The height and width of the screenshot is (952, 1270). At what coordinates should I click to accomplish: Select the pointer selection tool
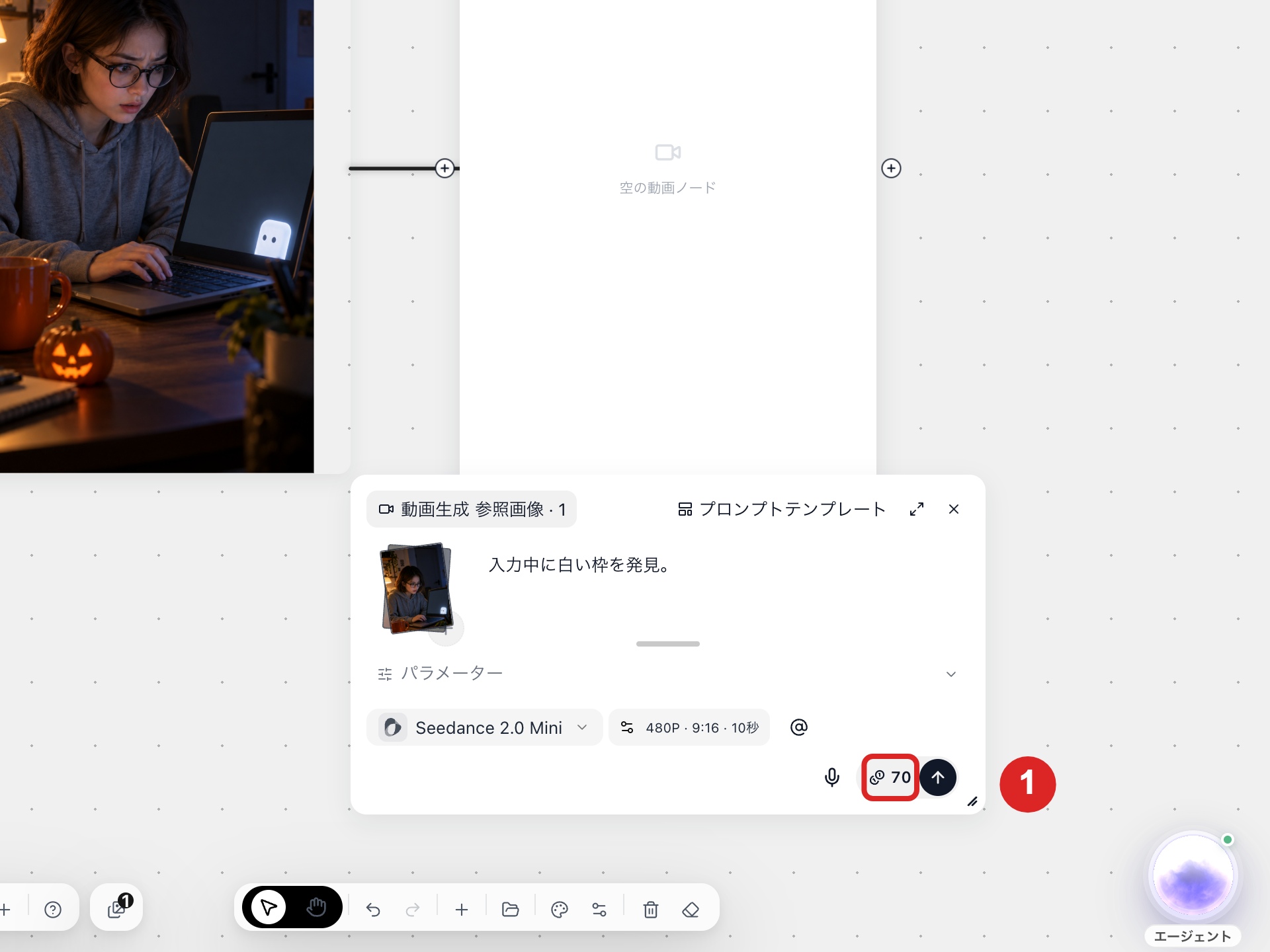(x=269, y=907)
